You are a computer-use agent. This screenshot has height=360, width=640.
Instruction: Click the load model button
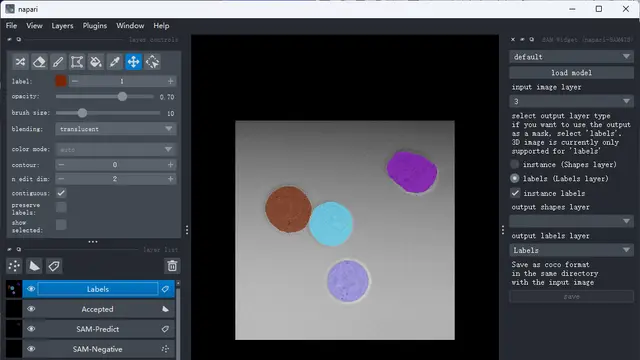[571, 73]
